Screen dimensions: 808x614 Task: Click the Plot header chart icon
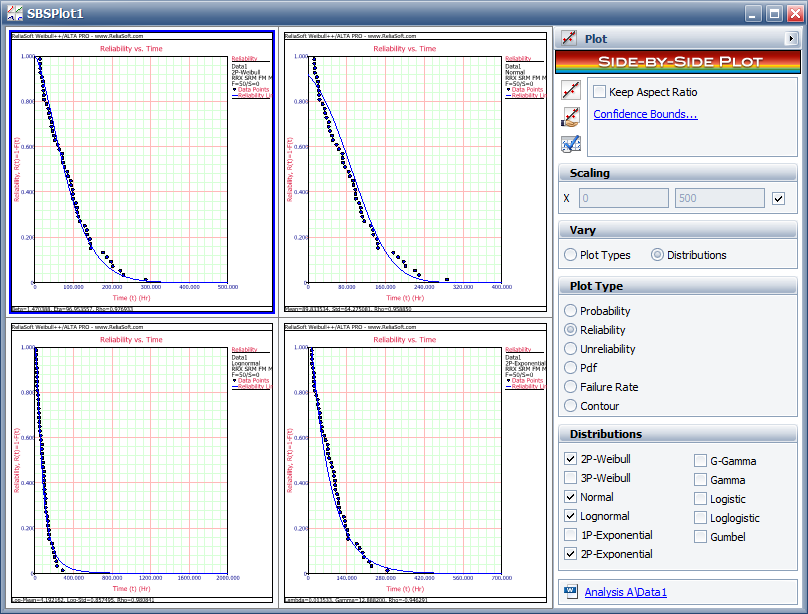(x=568, y=39)
